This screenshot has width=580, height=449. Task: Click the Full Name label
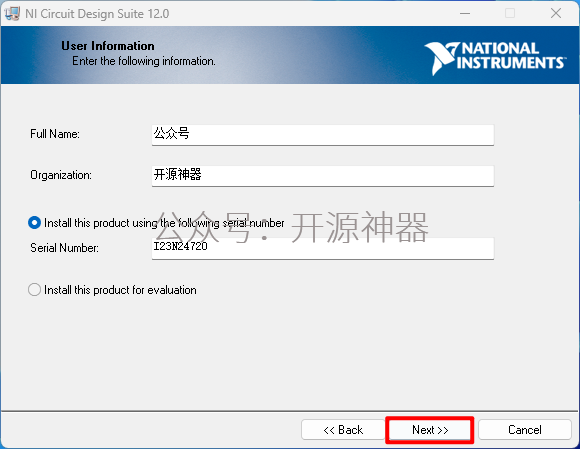pos(55,134)
